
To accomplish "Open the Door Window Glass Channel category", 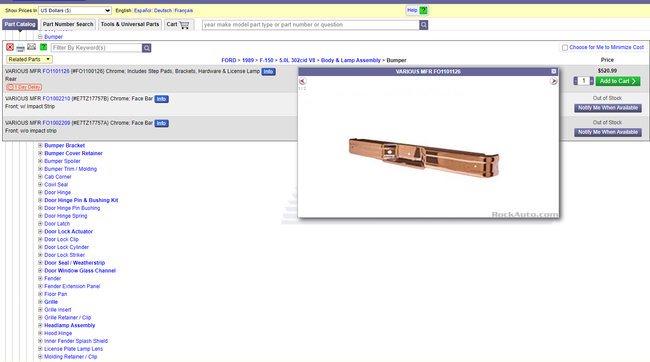I will 80,271.
